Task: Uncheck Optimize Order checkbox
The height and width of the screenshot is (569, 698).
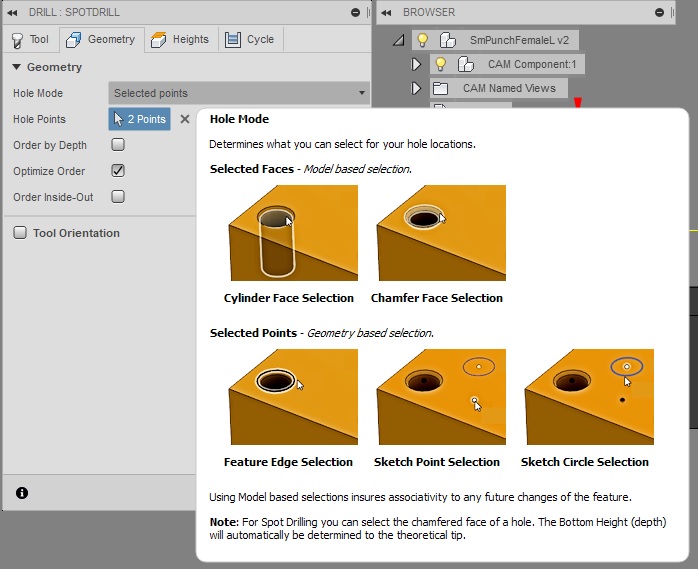Action: coord(118,171)
